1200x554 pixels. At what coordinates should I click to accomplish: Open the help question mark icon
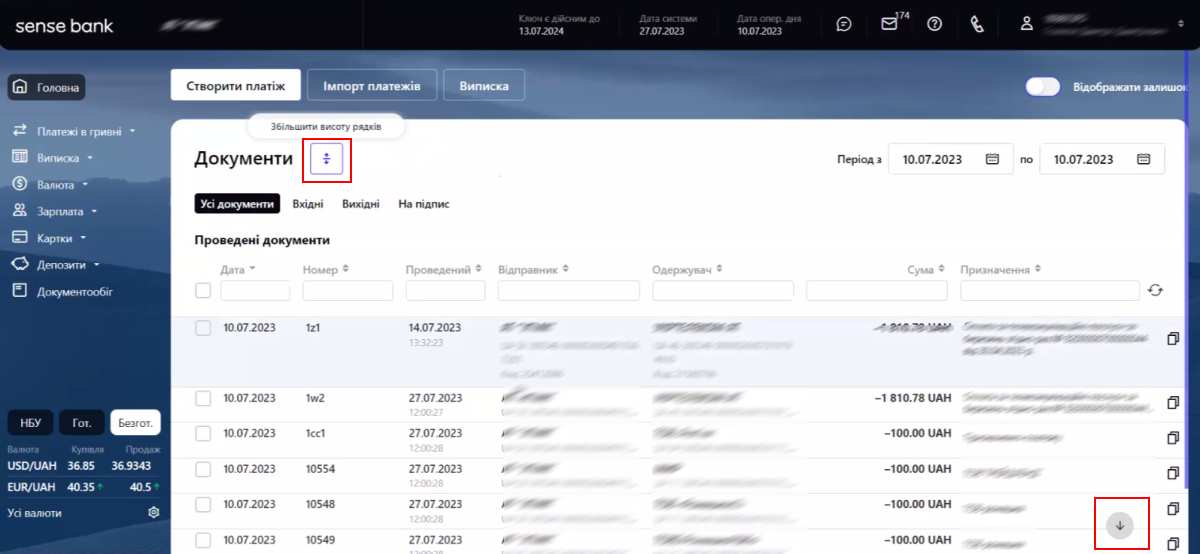pyautogui.click(x=935, y=24)
